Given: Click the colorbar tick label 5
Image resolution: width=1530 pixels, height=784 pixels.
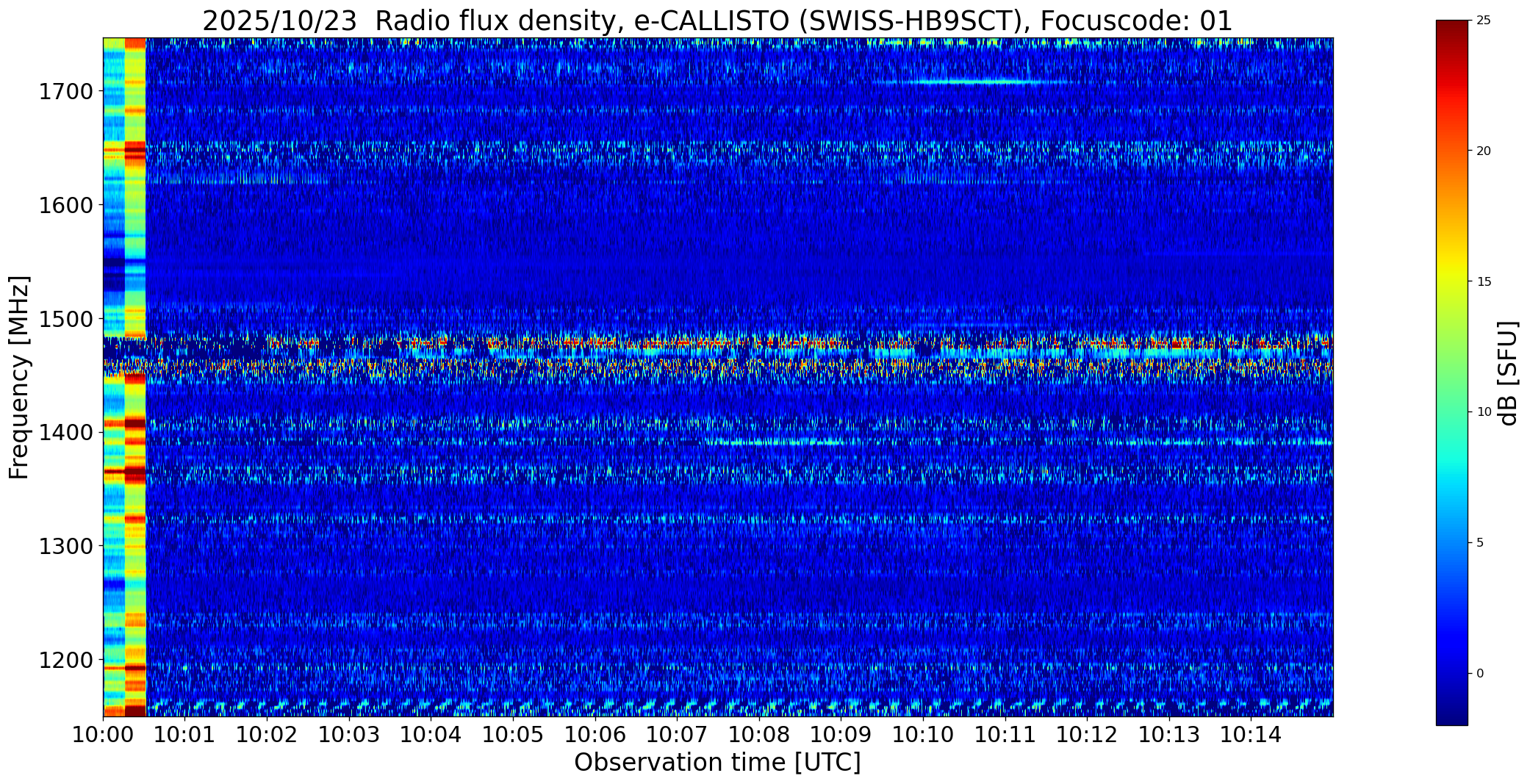Looking at the screenshot, I should [1480, 543].
